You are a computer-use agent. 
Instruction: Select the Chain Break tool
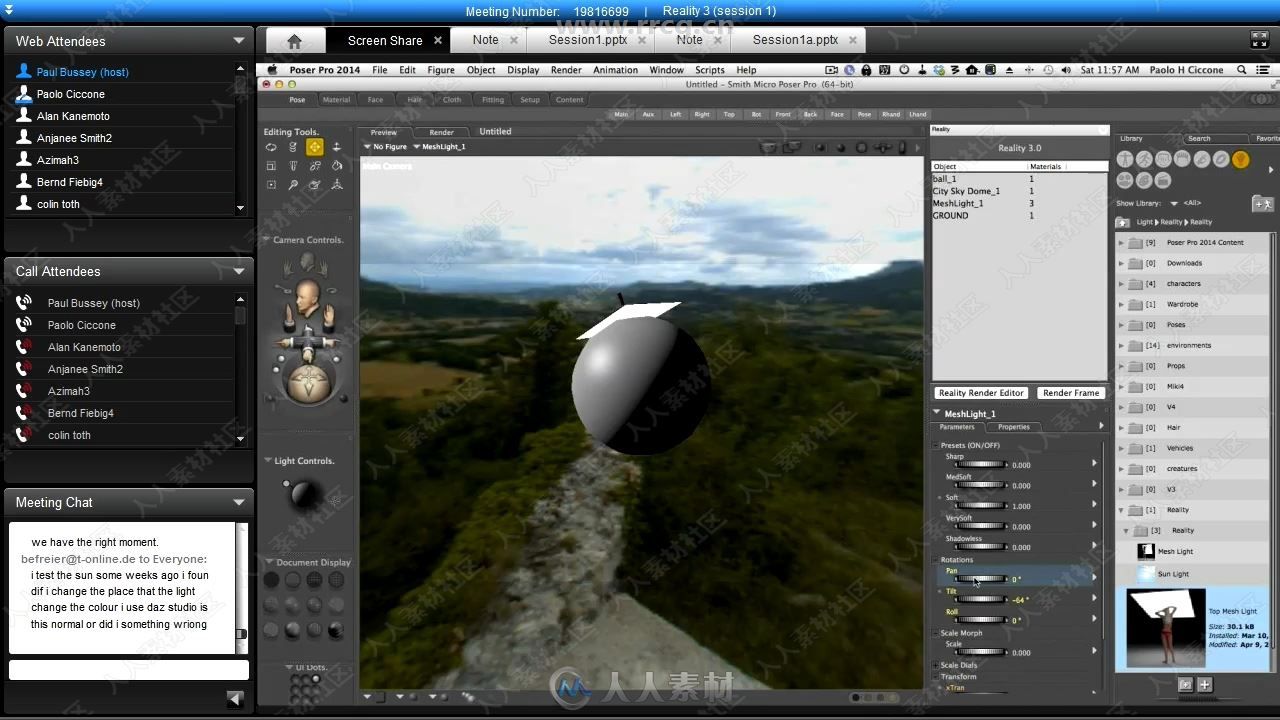tap(315, 166)
